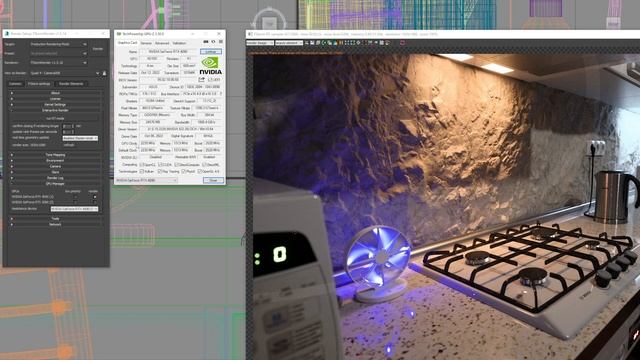Click the lock icon beside View to Render
The image size is (640, 360).
point(104,73)
